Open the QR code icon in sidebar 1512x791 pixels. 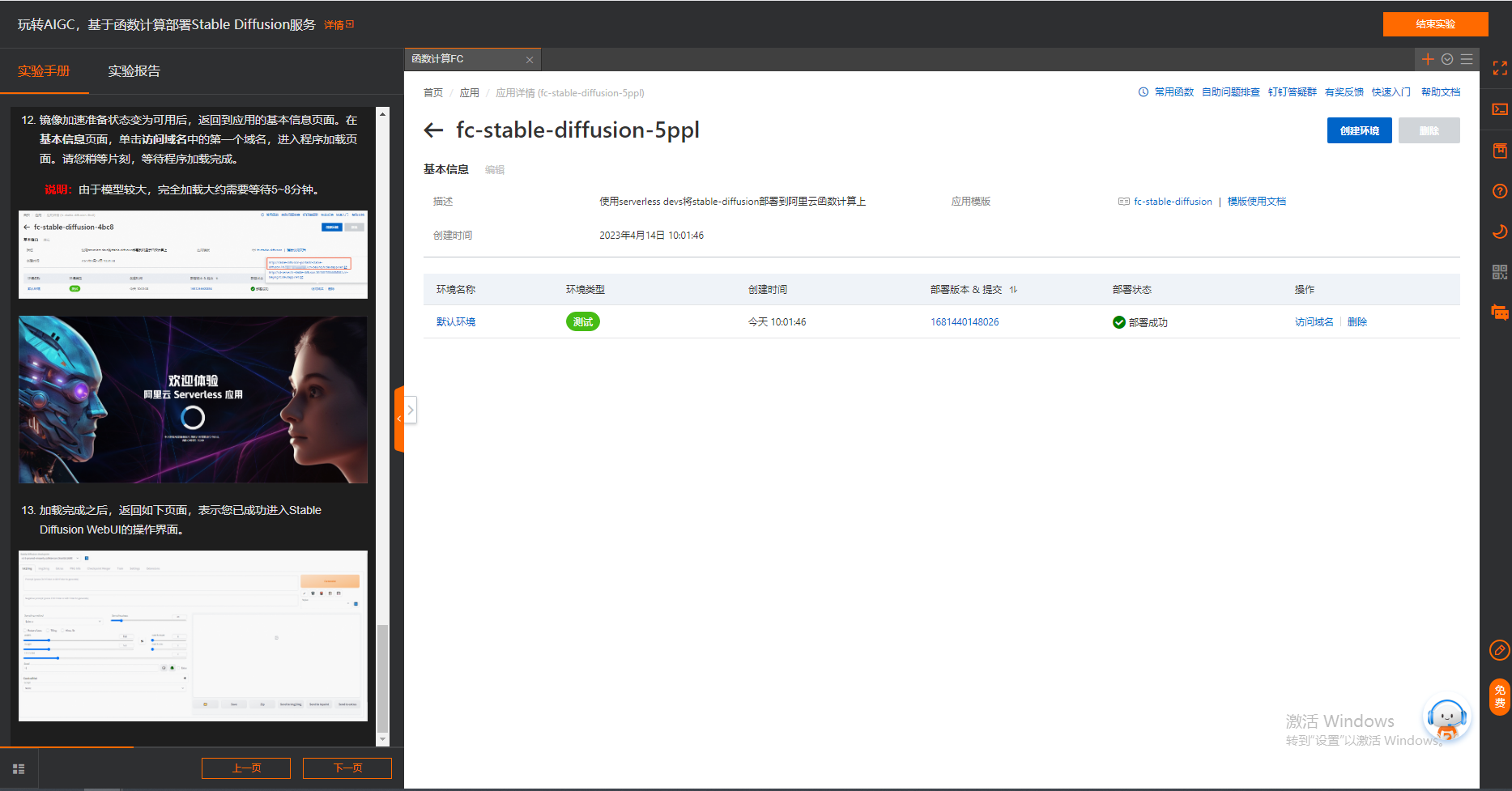coord(1500,272)
